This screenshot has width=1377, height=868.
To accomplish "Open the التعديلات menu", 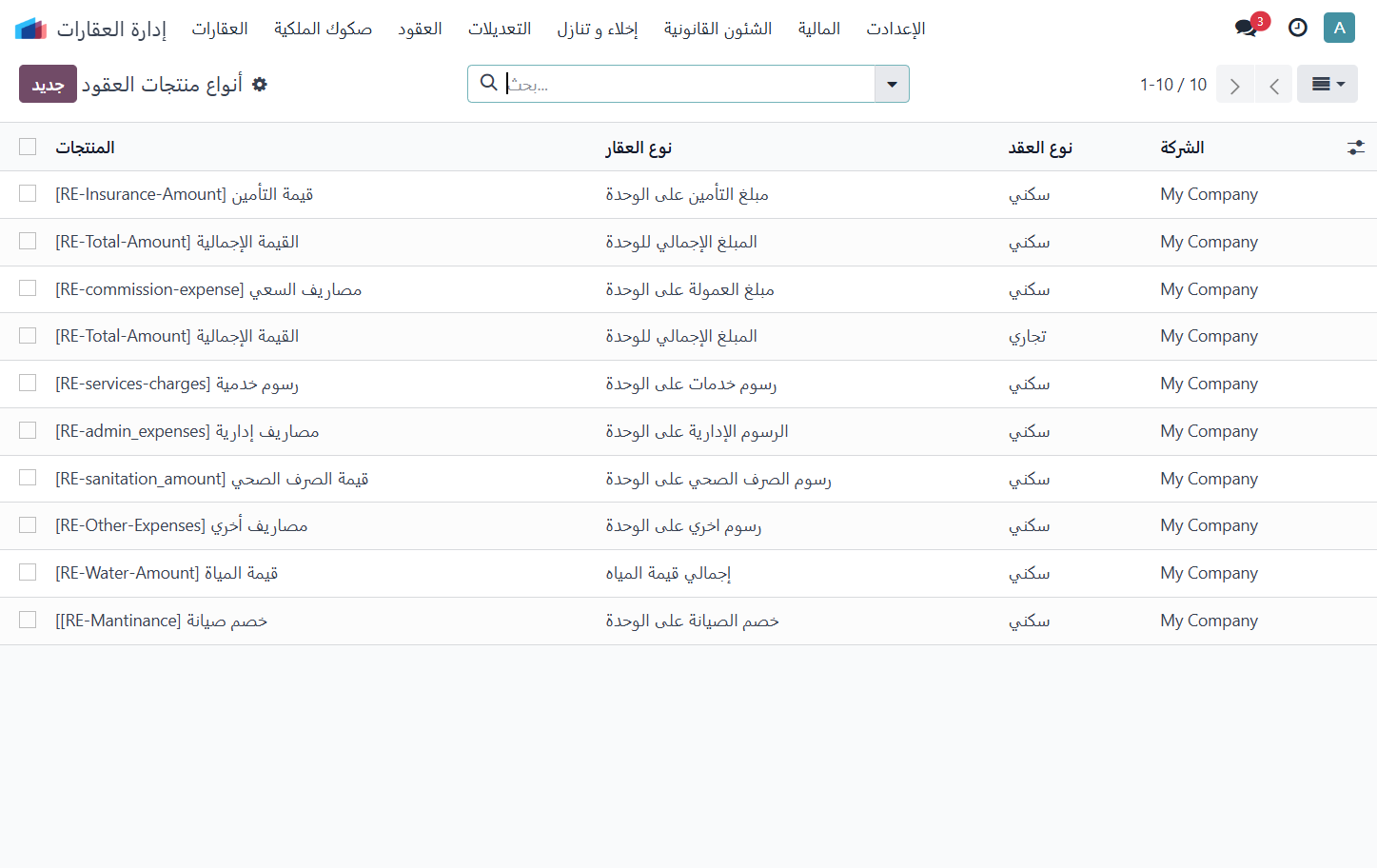I will pos(500,29).
